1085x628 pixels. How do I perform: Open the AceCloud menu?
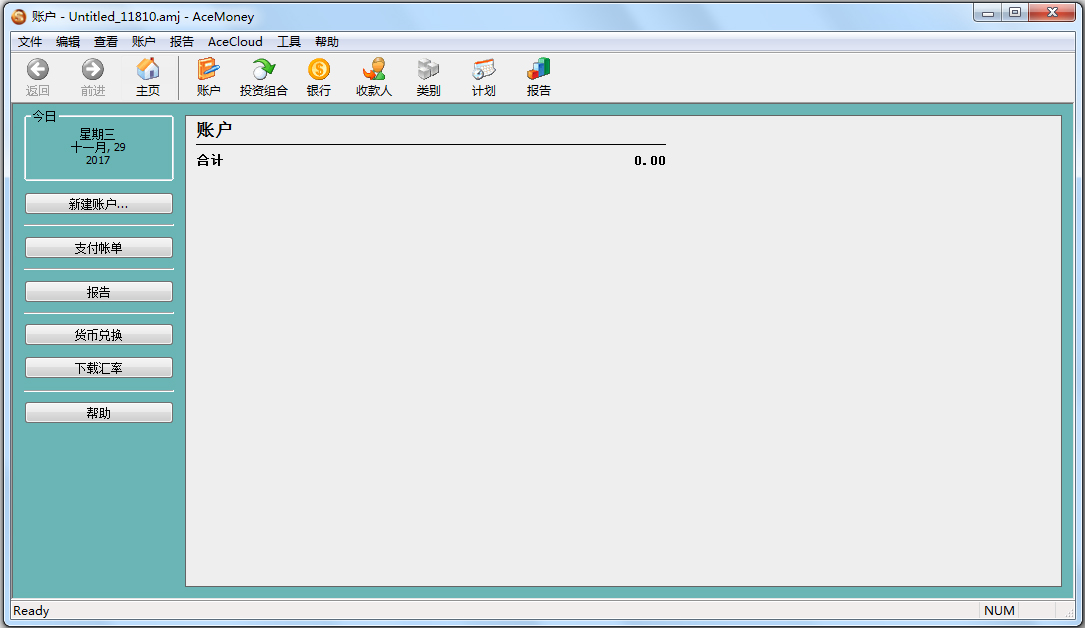pyautogui.click(x=235, y=41)
